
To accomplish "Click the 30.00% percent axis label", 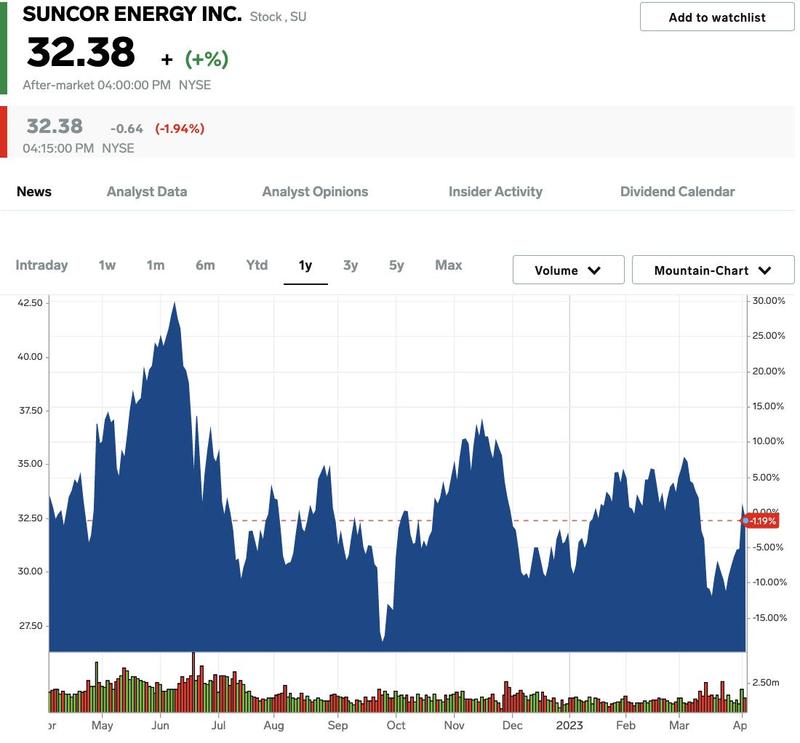I will point(769,301).
